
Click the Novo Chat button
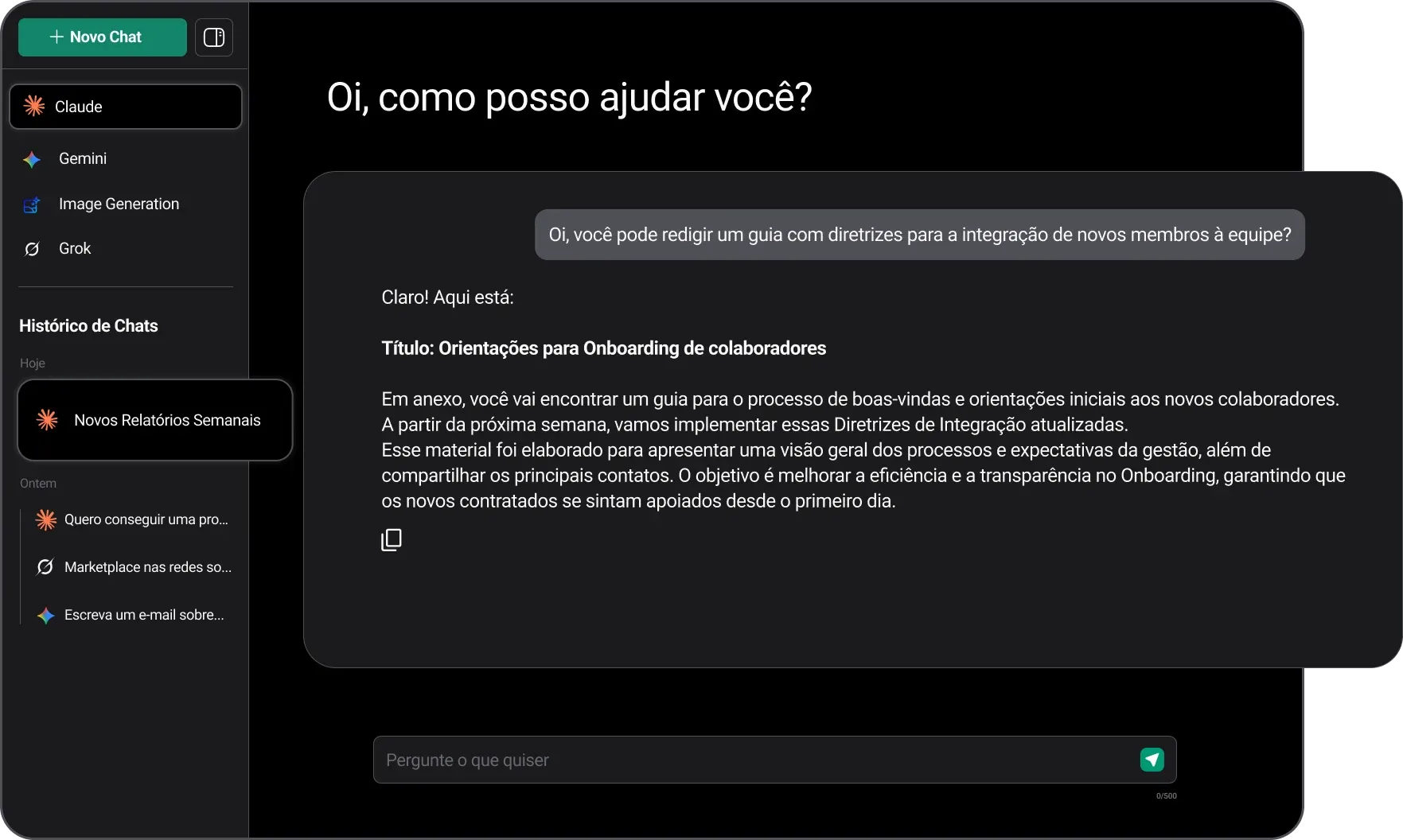tap(103, 37)
